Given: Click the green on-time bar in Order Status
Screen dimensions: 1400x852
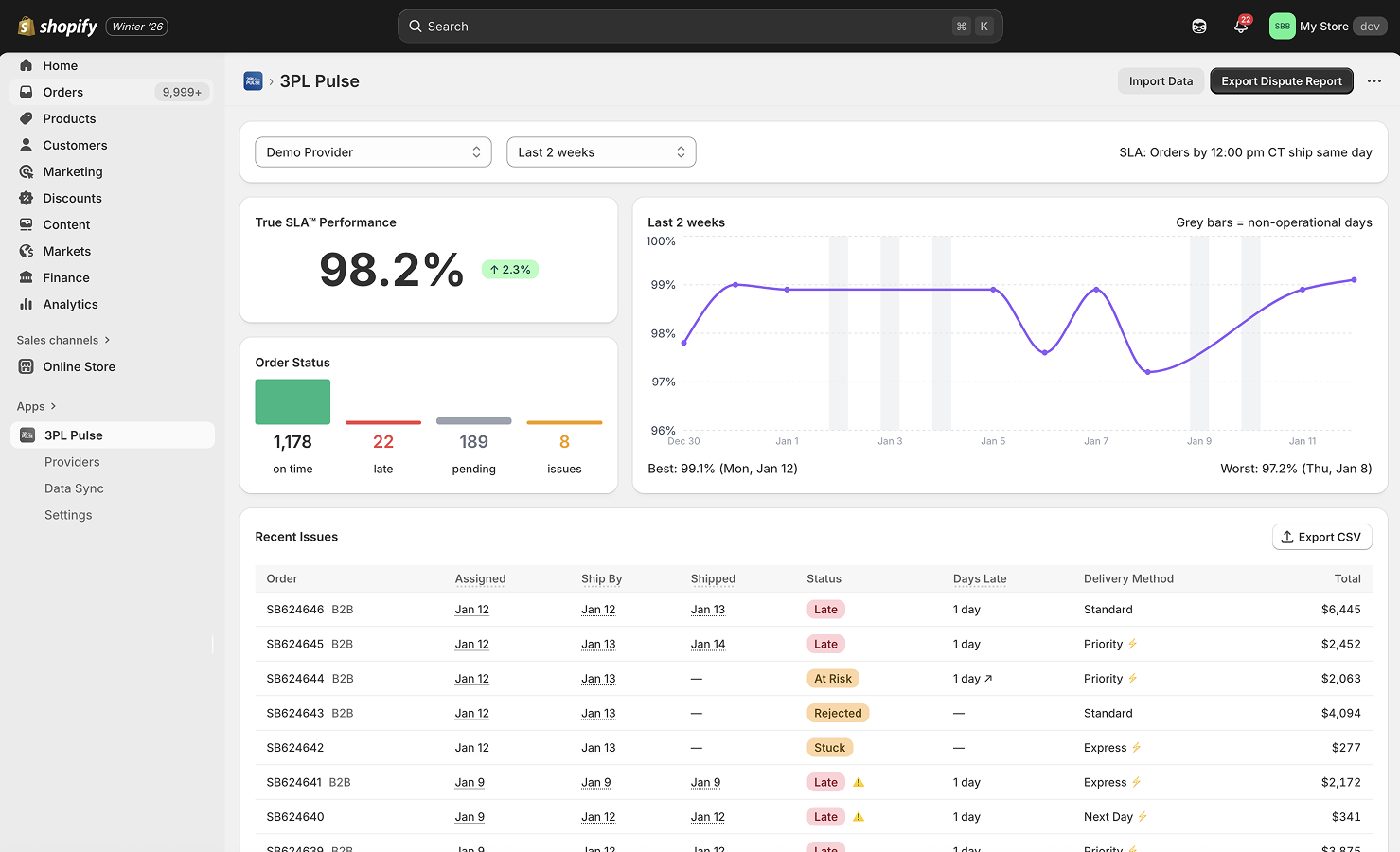Looking at the screenshot, I should point(292,401).
